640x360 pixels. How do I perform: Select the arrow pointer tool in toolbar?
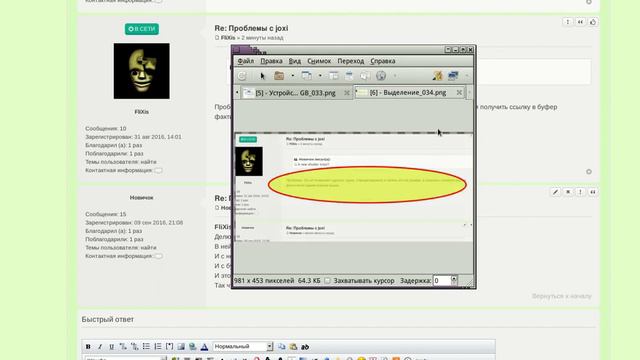click(x=262, y=76)
